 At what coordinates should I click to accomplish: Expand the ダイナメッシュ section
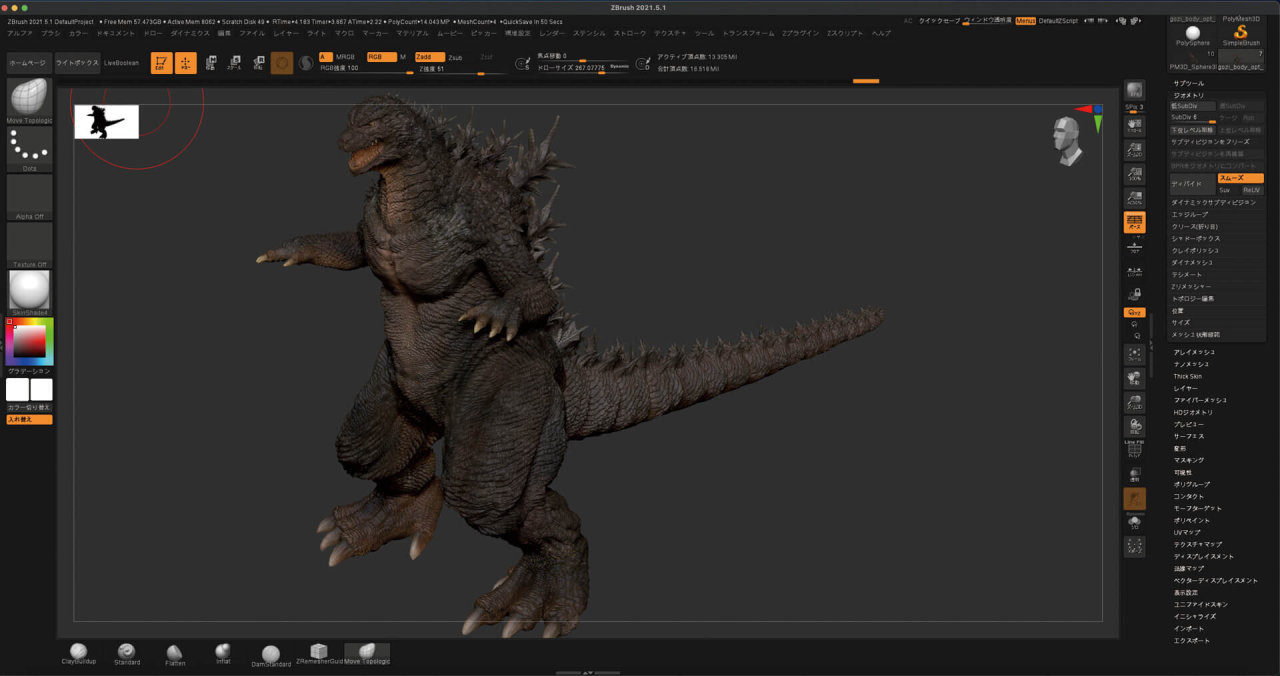(x=1218, y=263)
